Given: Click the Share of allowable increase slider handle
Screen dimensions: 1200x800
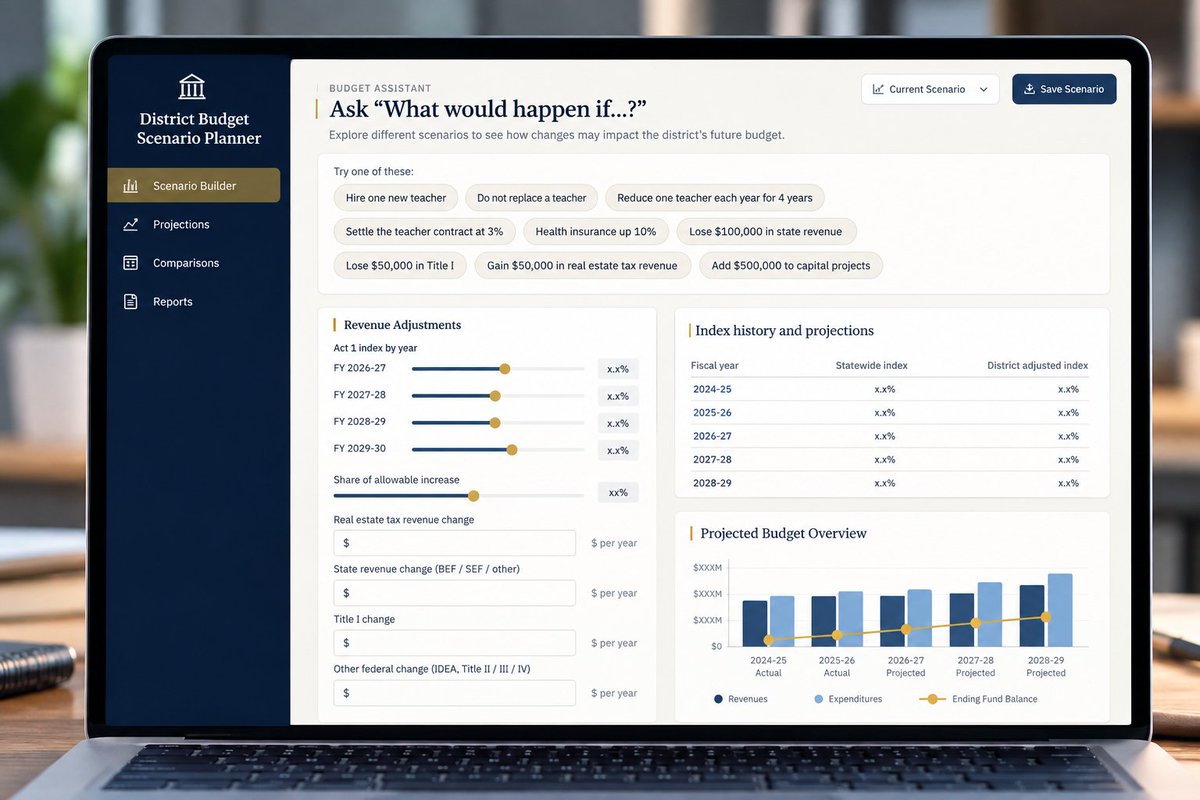Looking at the screenshot, I should click(x=474, y=495).
